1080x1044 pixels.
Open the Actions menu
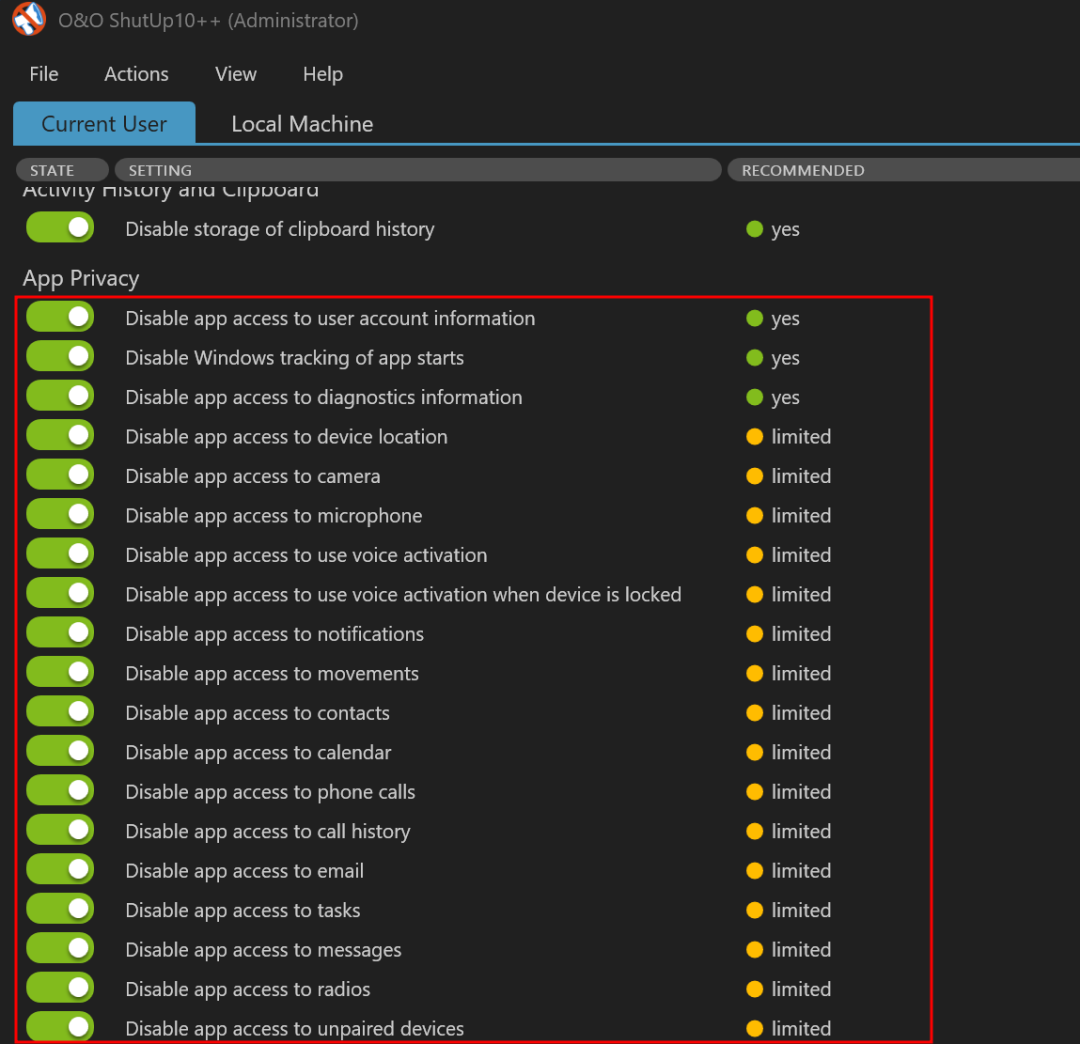[136, 74]
